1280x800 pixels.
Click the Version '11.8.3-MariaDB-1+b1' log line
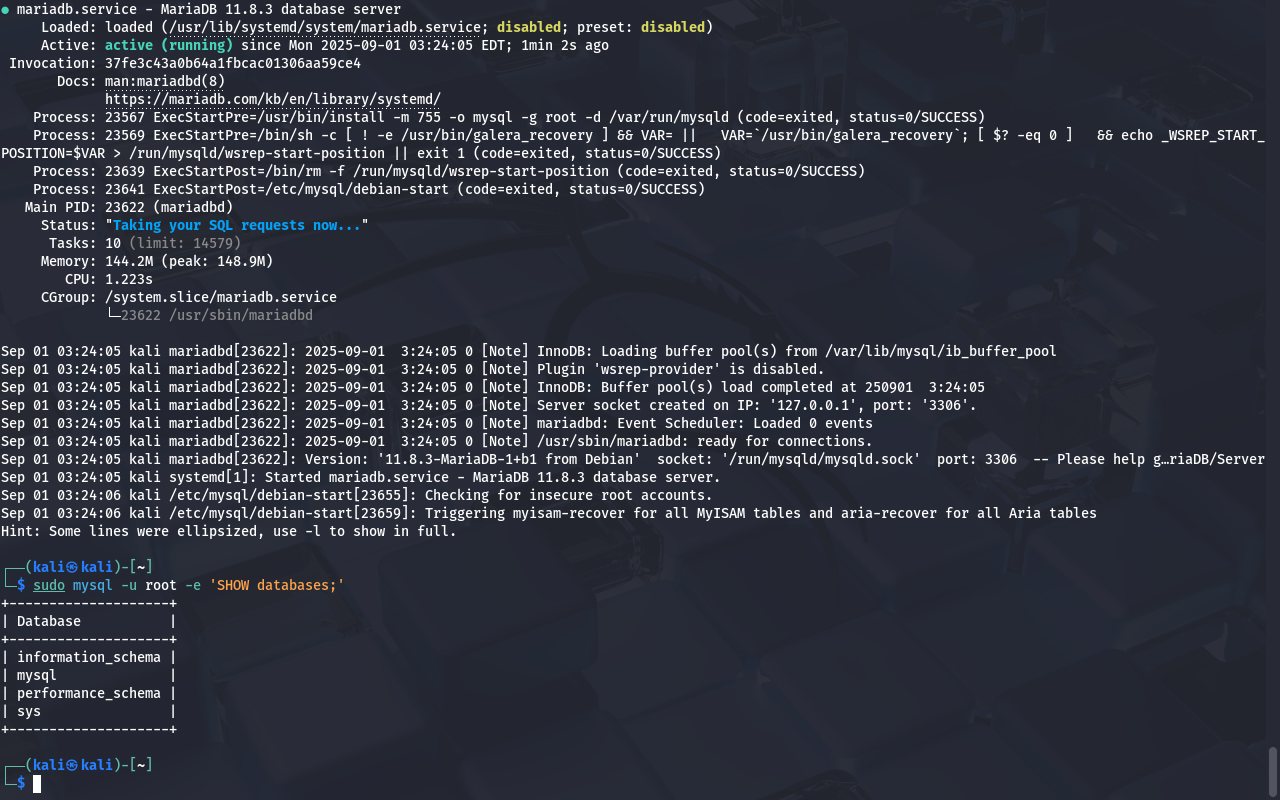pyautogui.click(x=633, y=459)
